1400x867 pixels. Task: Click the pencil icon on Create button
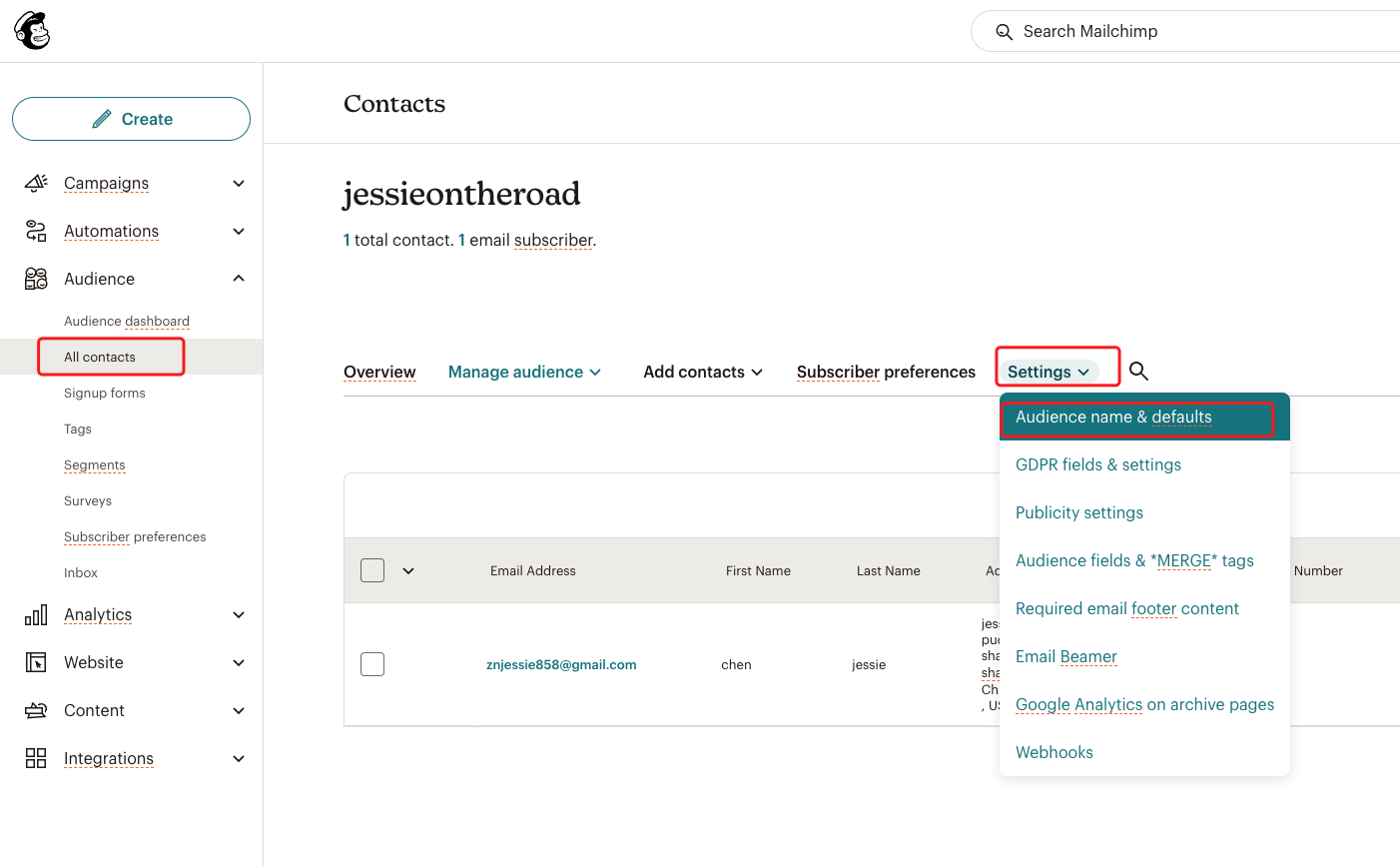(101, 120)
